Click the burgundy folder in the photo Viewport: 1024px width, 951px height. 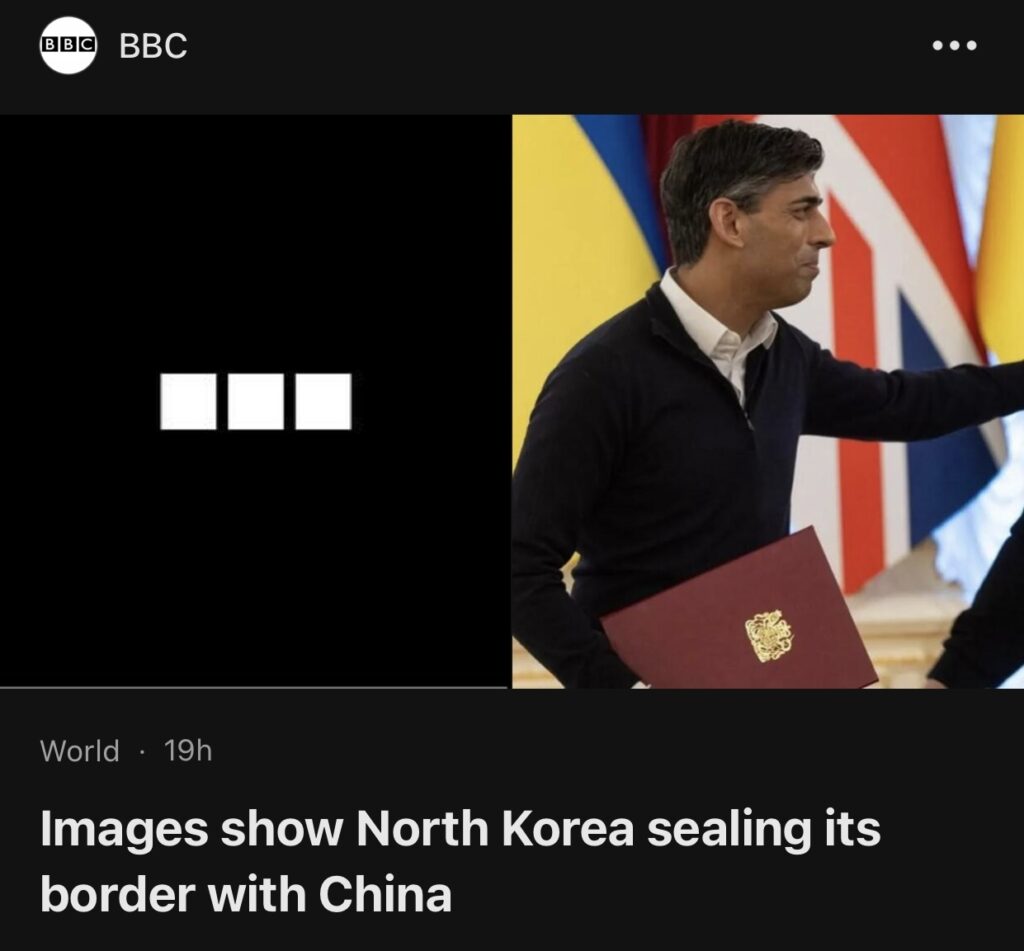739,611
